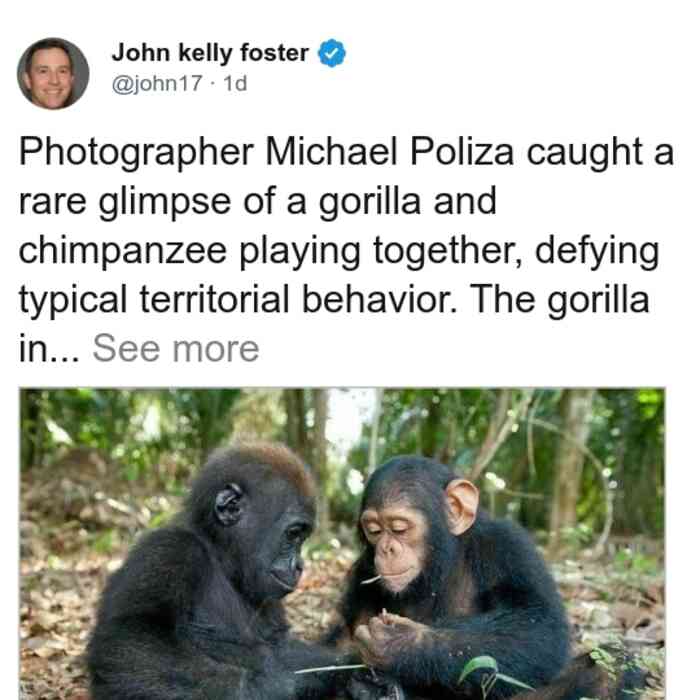This screenshot has height=700, width=700.
Task: Open the gorilla and chimpanzee photo
Action: (x=342, y=544)
